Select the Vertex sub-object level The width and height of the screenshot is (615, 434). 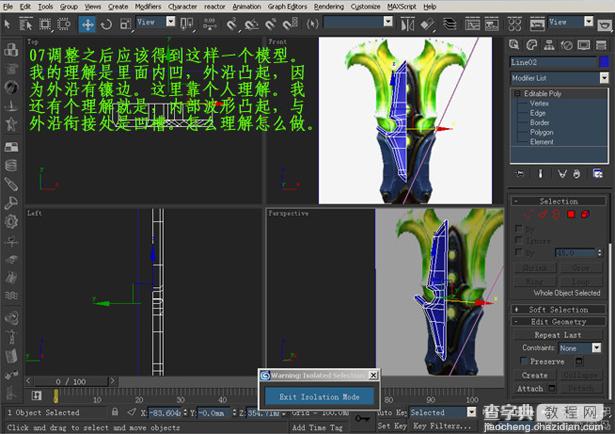pos(539,103)
